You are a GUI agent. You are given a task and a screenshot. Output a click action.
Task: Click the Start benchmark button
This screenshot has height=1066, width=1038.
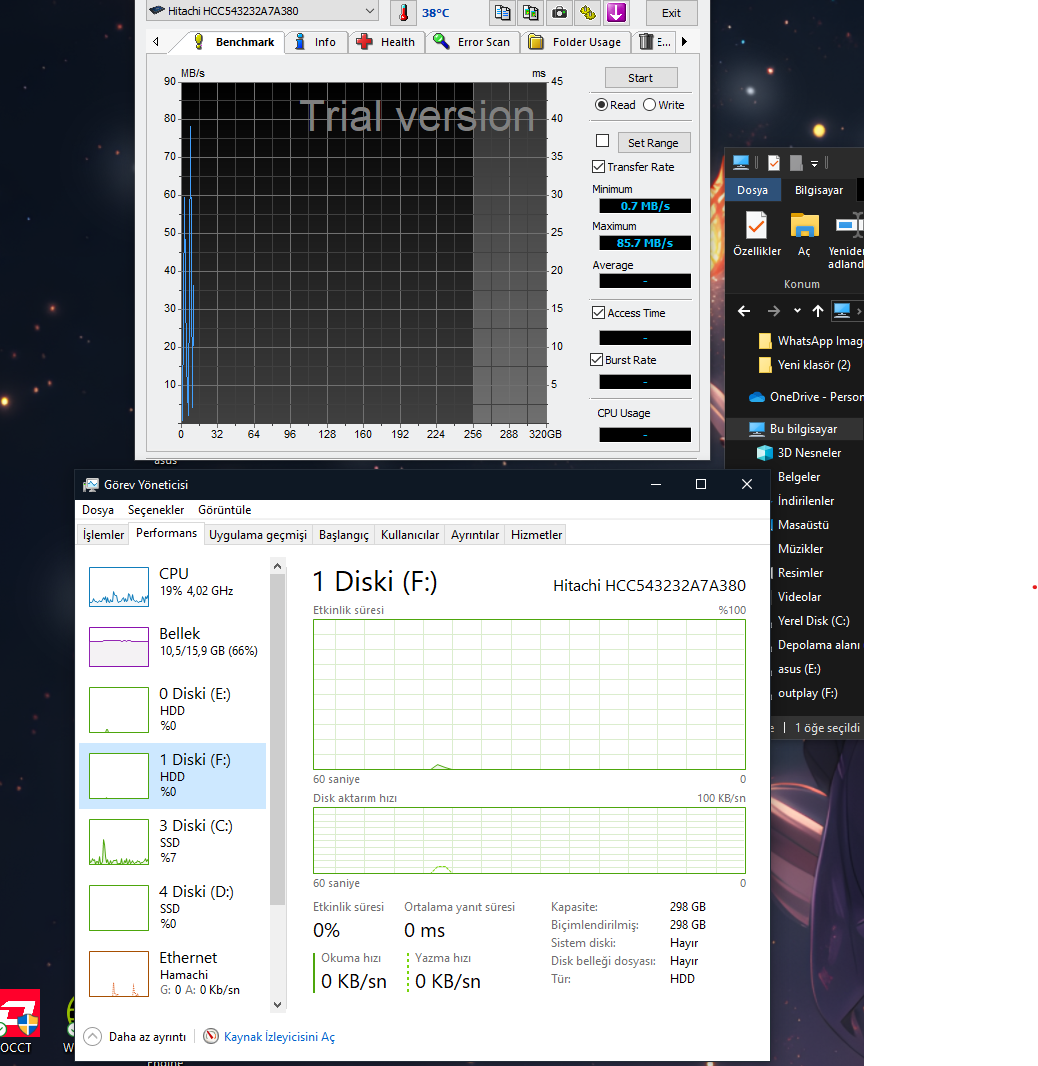[640, 78]
